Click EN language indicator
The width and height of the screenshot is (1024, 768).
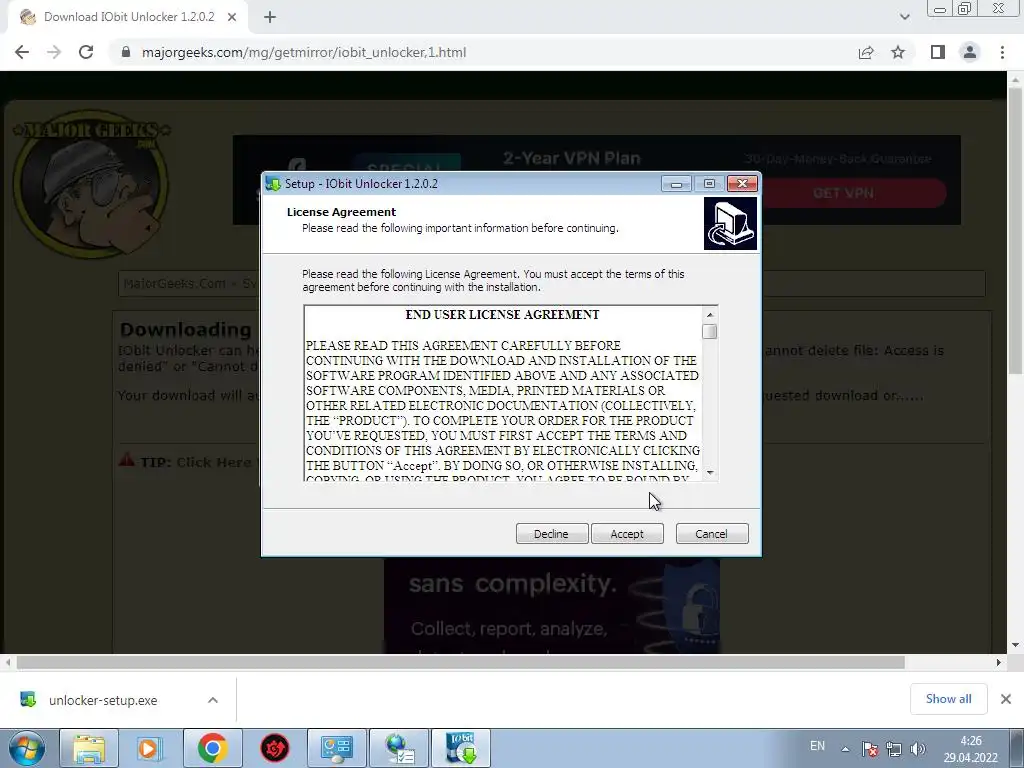coord(817,746)
